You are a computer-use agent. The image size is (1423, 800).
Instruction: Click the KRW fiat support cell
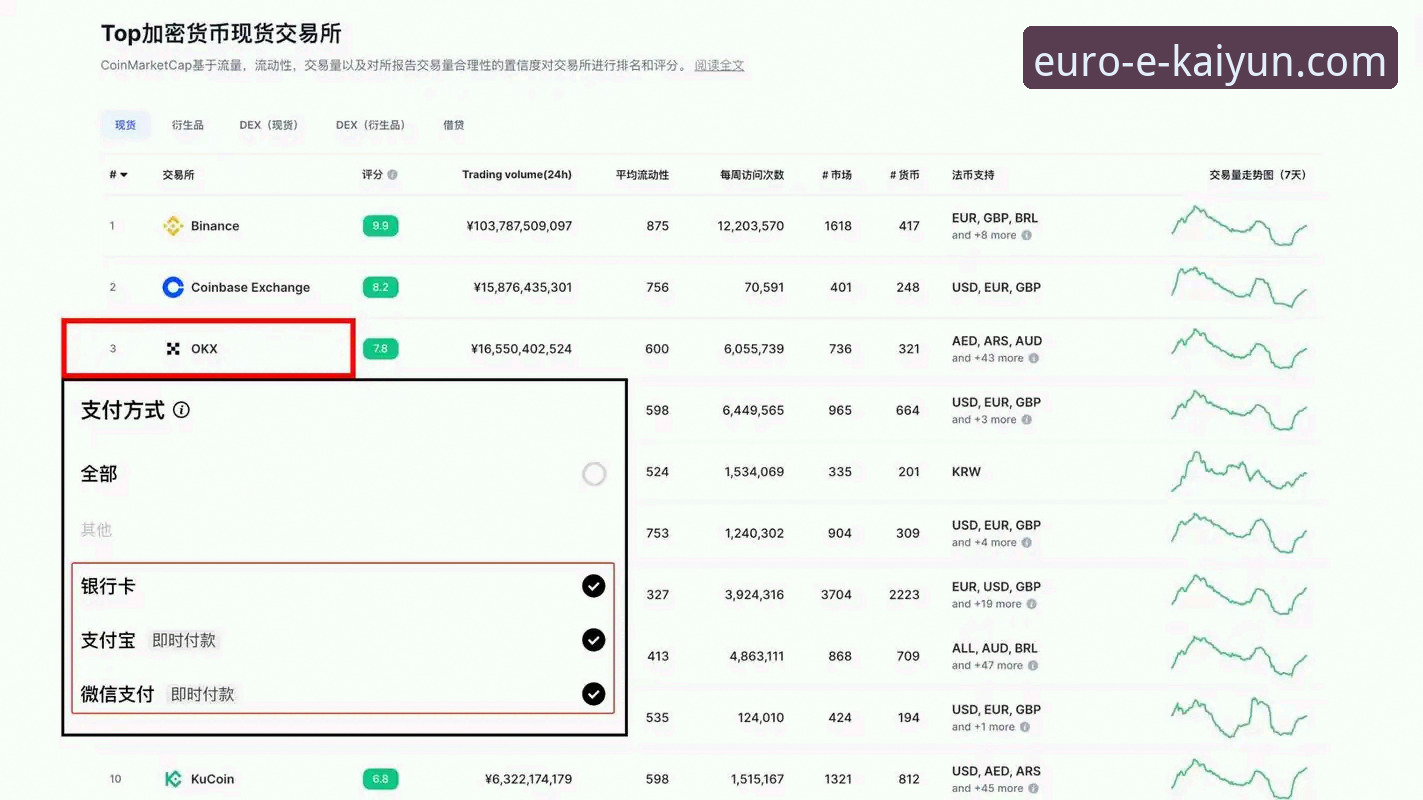click(966, 472)
